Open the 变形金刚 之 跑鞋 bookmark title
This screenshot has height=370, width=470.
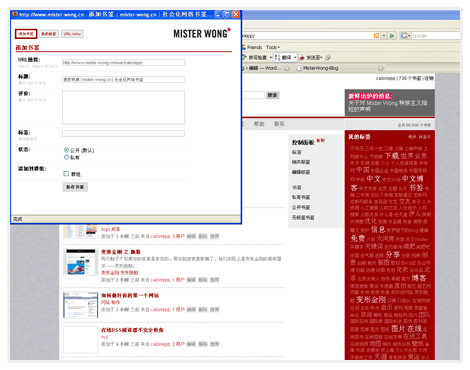121,252
